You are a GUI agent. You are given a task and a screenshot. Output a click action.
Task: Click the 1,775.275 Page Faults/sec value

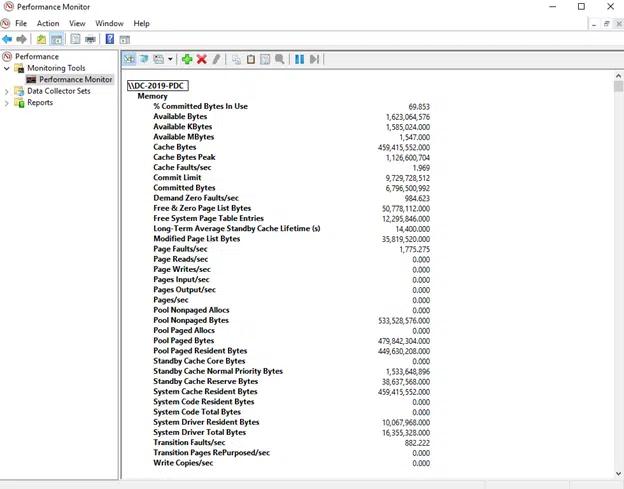[415, 249]
